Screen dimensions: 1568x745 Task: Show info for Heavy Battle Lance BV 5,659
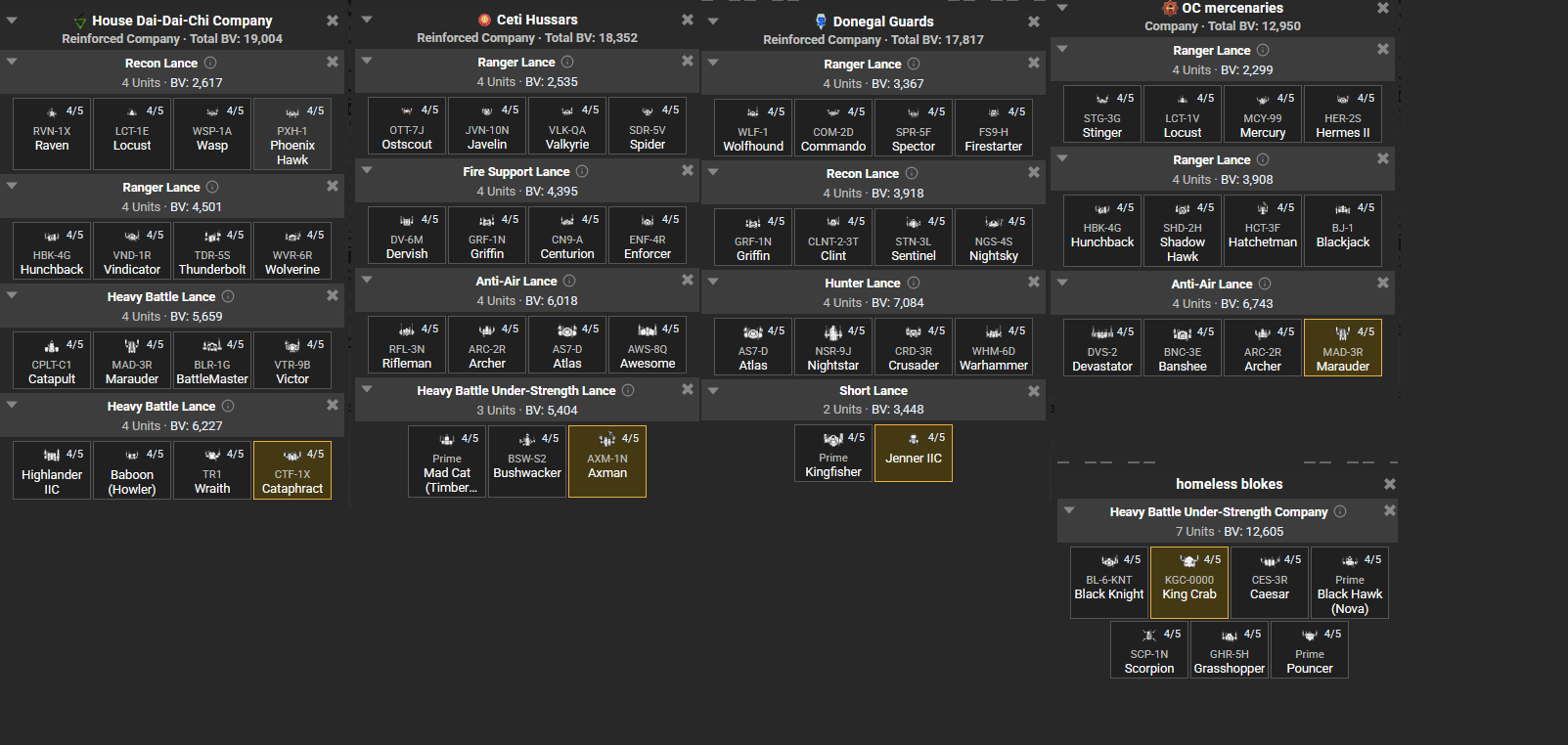pyautogui.click(x=228, y=296)
